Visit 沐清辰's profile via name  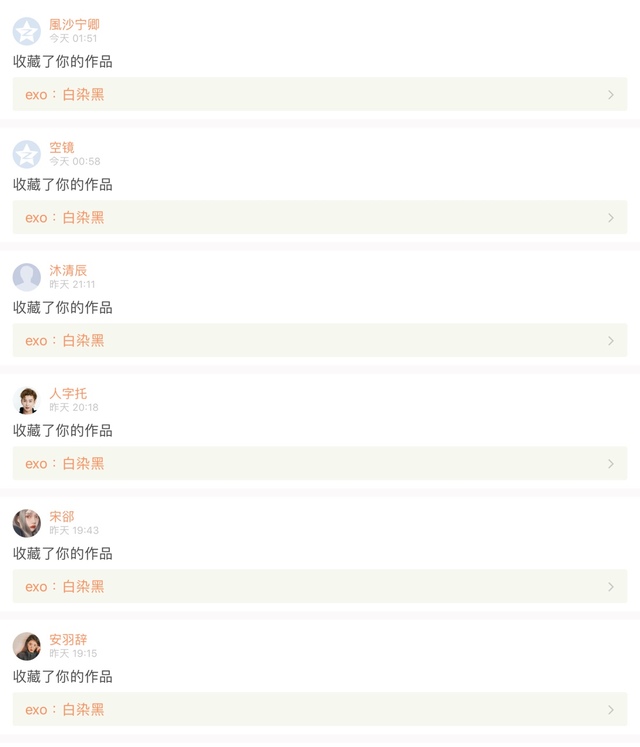(68, 270)
